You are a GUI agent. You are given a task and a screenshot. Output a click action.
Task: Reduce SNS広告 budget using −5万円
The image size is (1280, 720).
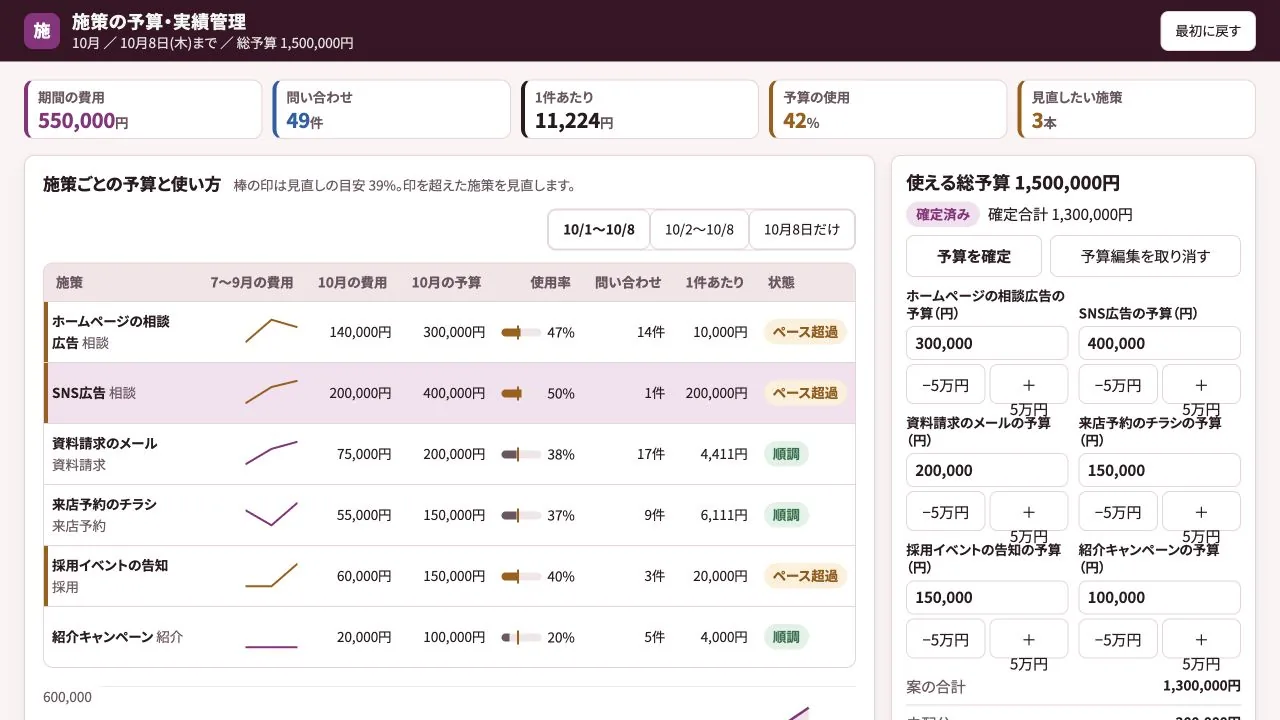tap(1118, 385)
